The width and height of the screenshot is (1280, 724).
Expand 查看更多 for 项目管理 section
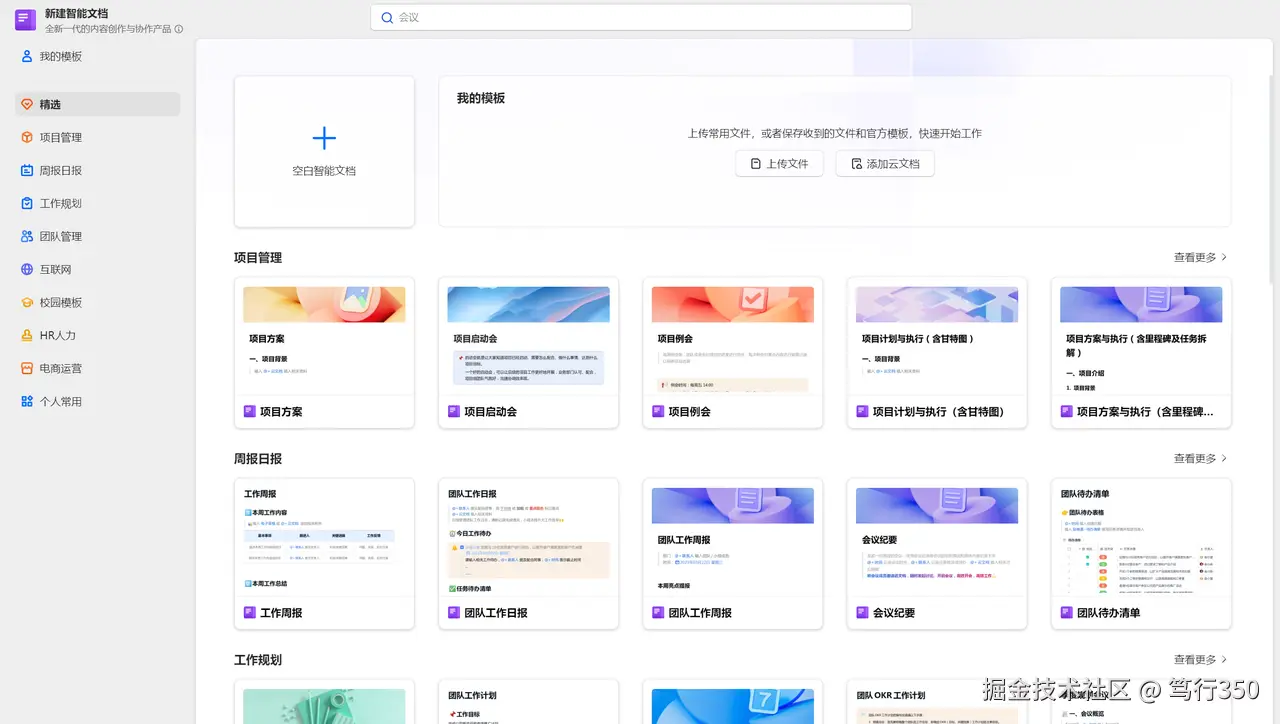pyautogui.click(x=1200, y=257)
